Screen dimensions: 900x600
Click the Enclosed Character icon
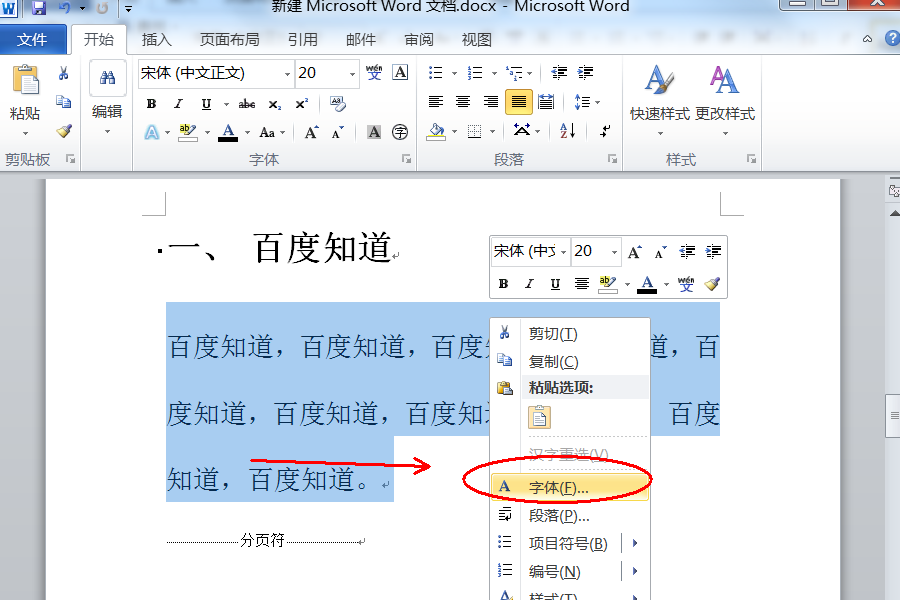[400, 132]
